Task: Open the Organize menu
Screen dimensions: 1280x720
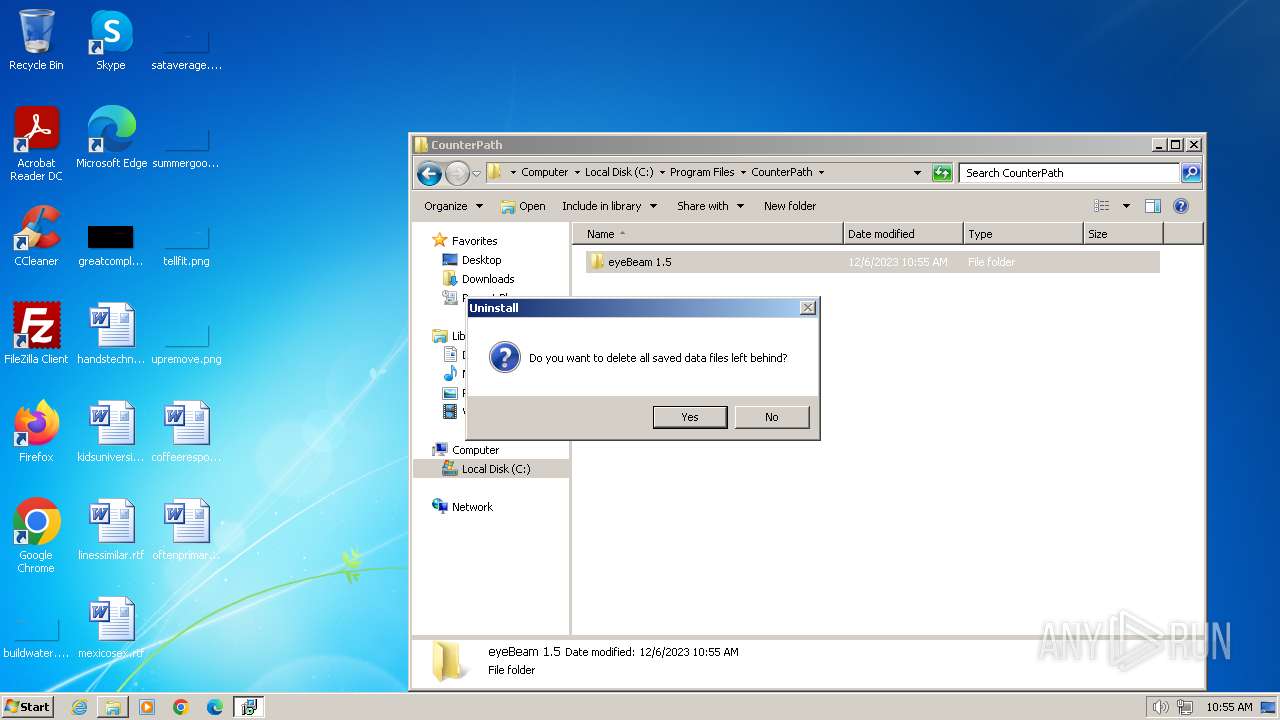Action: click(x=453, y=206)
